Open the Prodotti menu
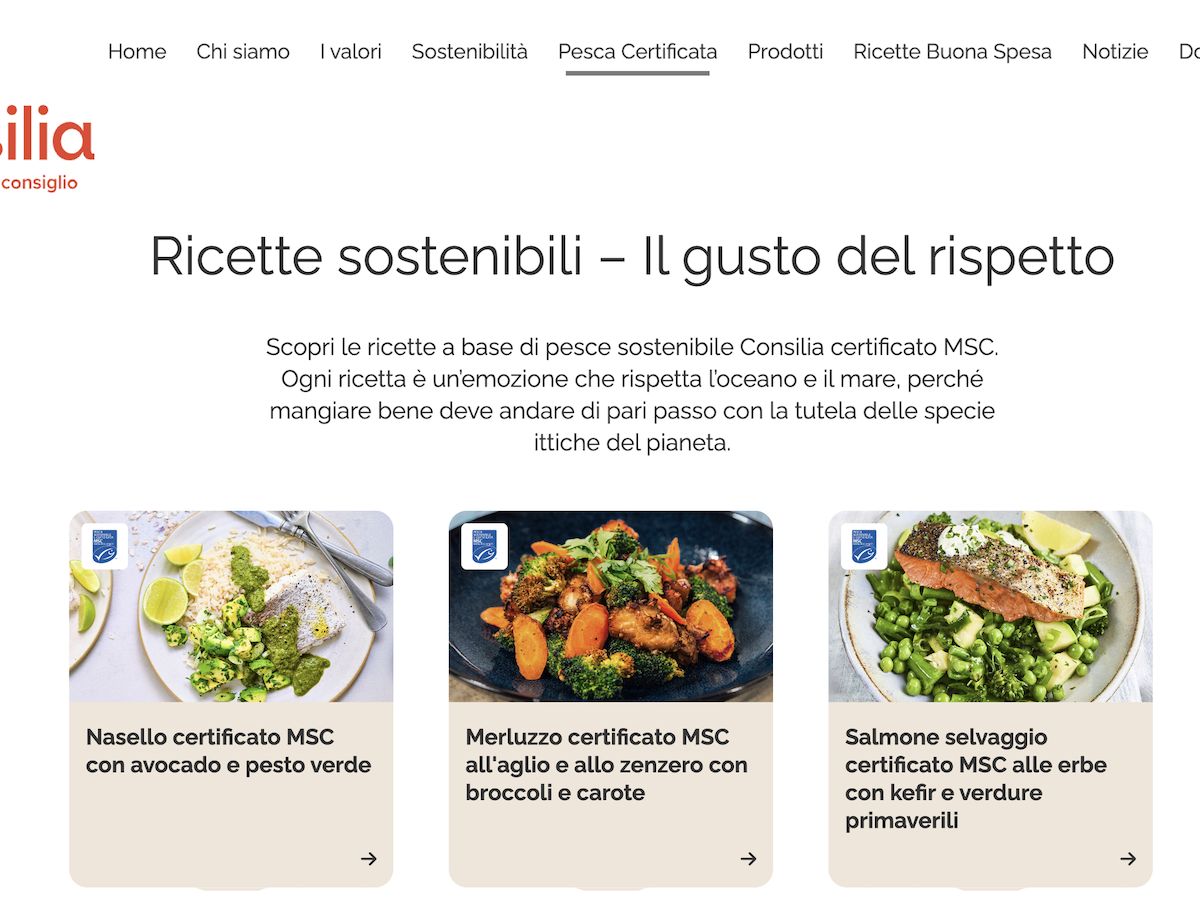Screen dimensions: 1200x900 pos(786,52)
